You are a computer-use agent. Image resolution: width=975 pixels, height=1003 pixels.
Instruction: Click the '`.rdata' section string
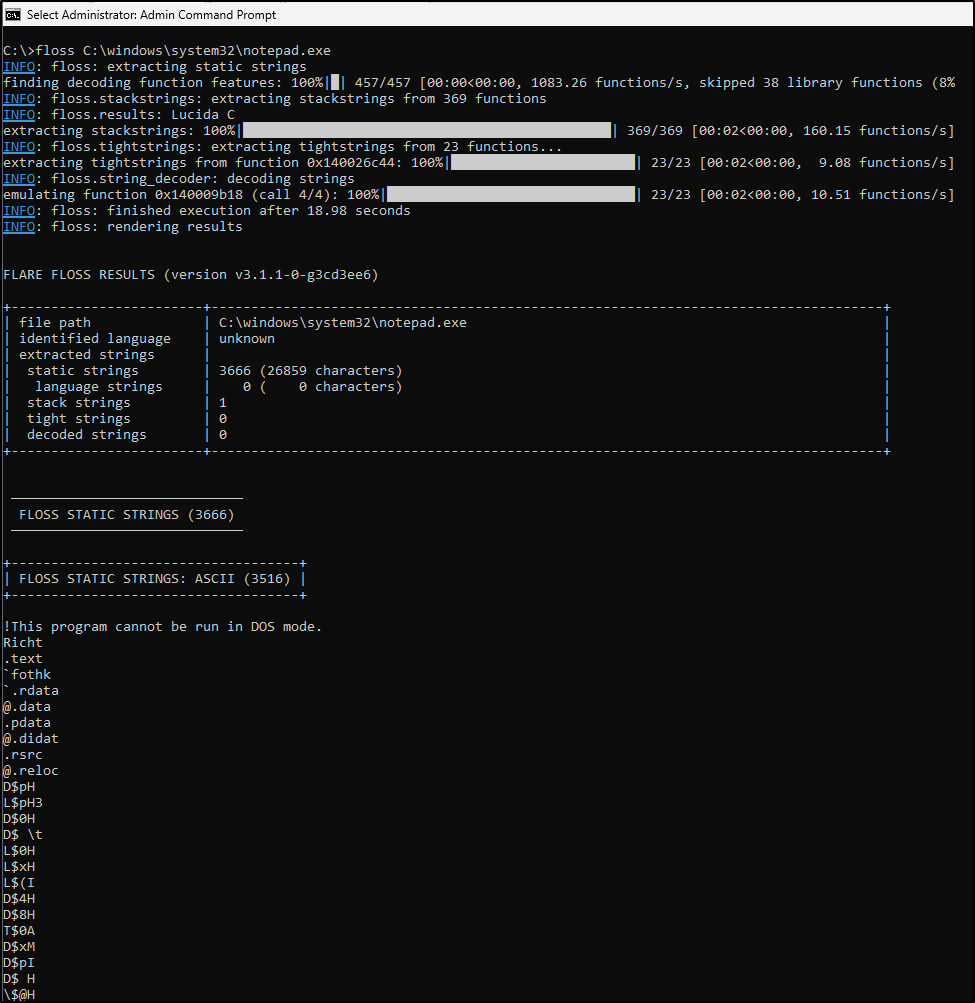[x=31, y=690]
